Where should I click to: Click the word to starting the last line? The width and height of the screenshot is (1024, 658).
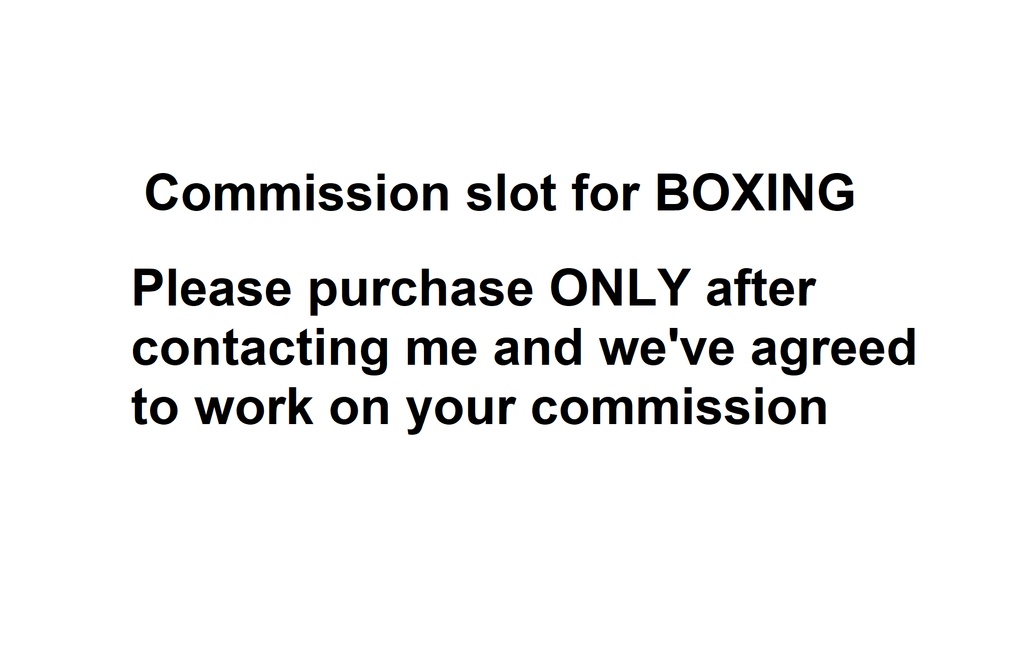(155, 407)
